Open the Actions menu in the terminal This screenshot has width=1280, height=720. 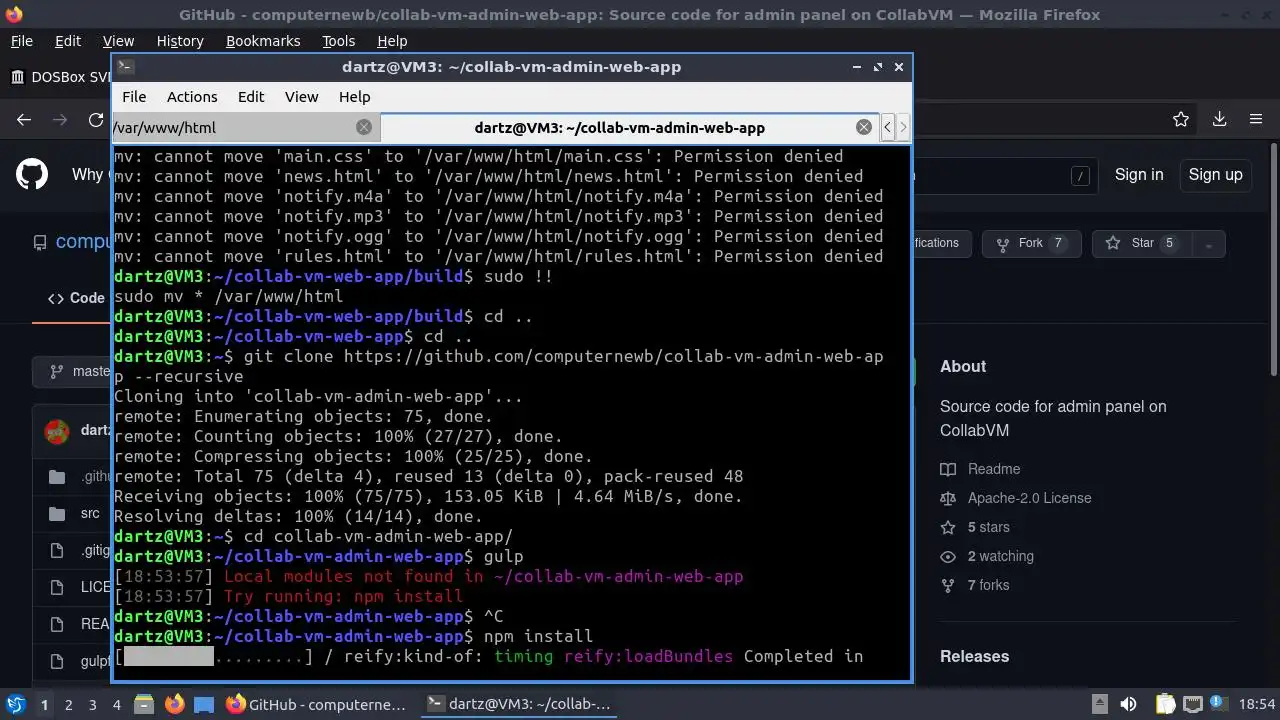click(192, 97)
